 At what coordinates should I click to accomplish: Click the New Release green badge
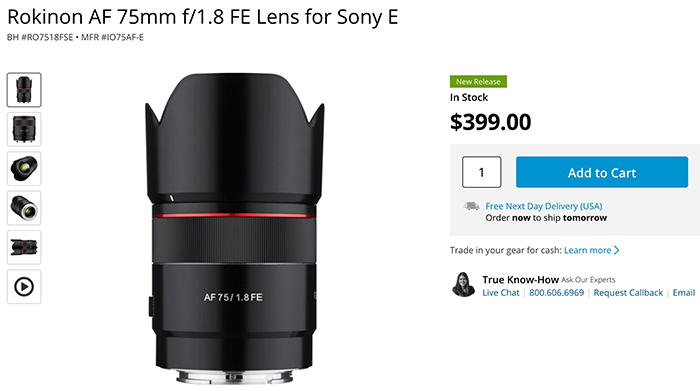coord(478,82)
